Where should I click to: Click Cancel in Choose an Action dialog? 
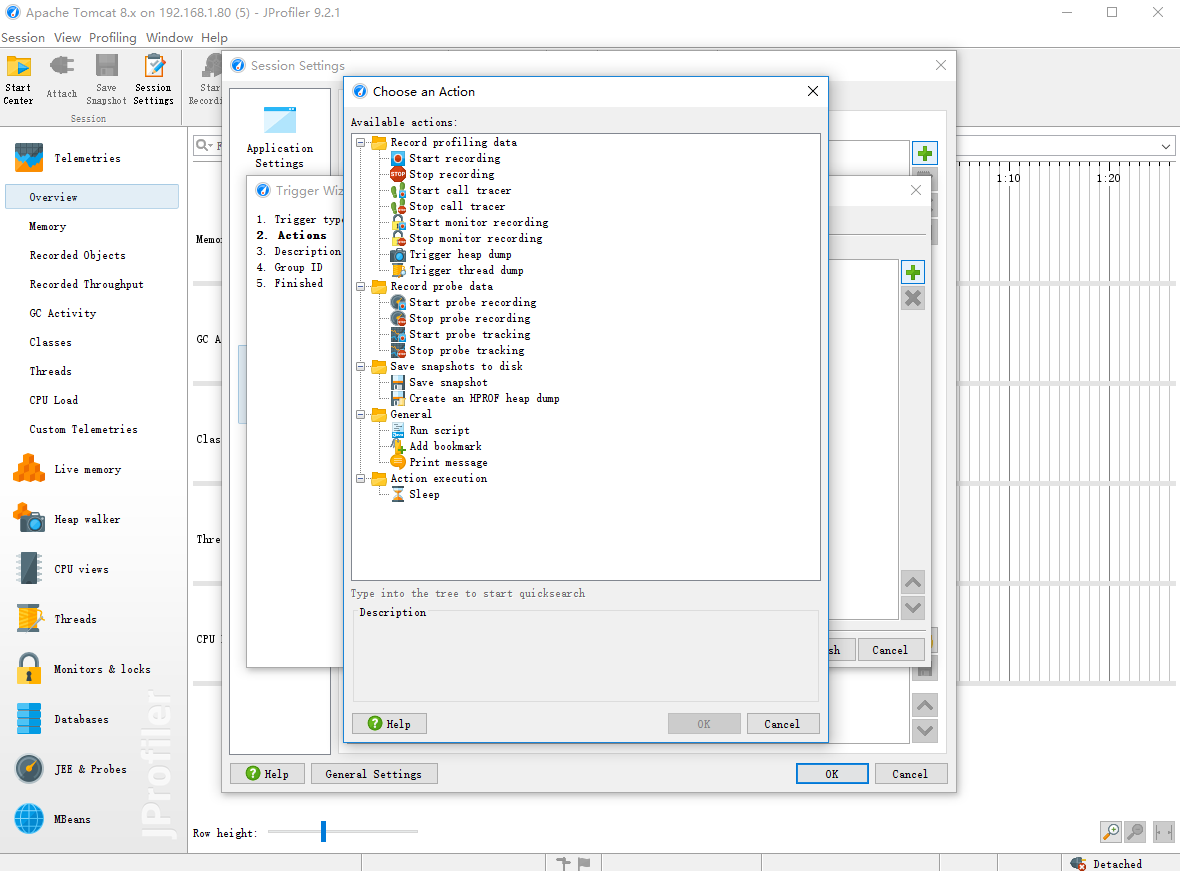pyautogui.click(x=783, y=723)
